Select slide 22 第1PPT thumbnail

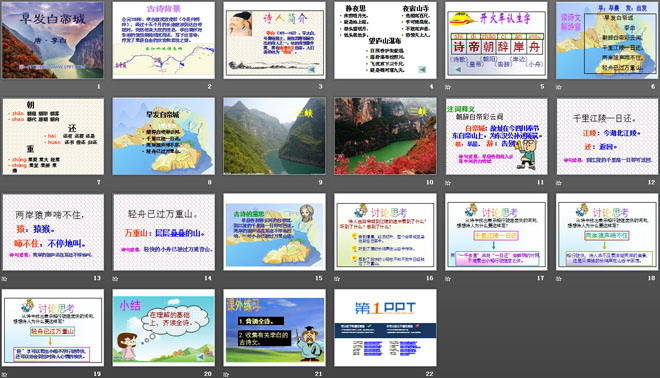pos(385,327)
